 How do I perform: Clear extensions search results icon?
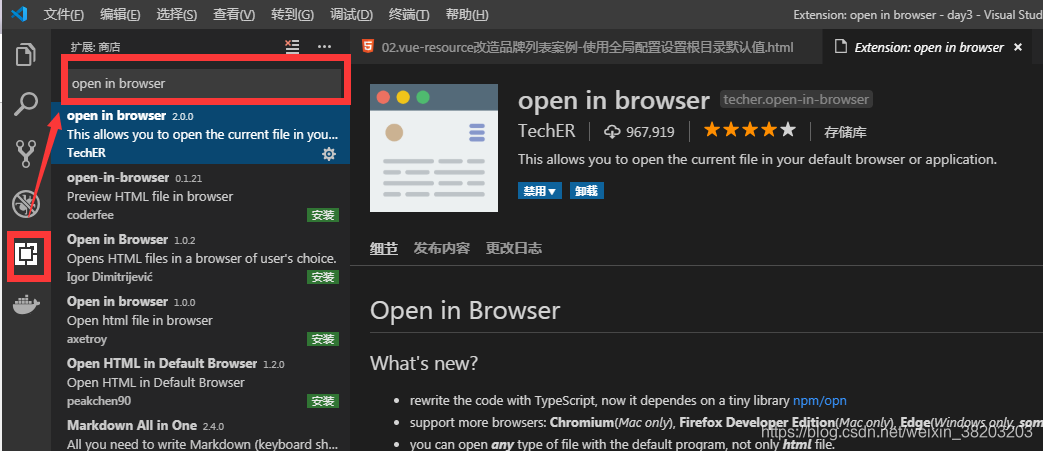pos(292,47)
